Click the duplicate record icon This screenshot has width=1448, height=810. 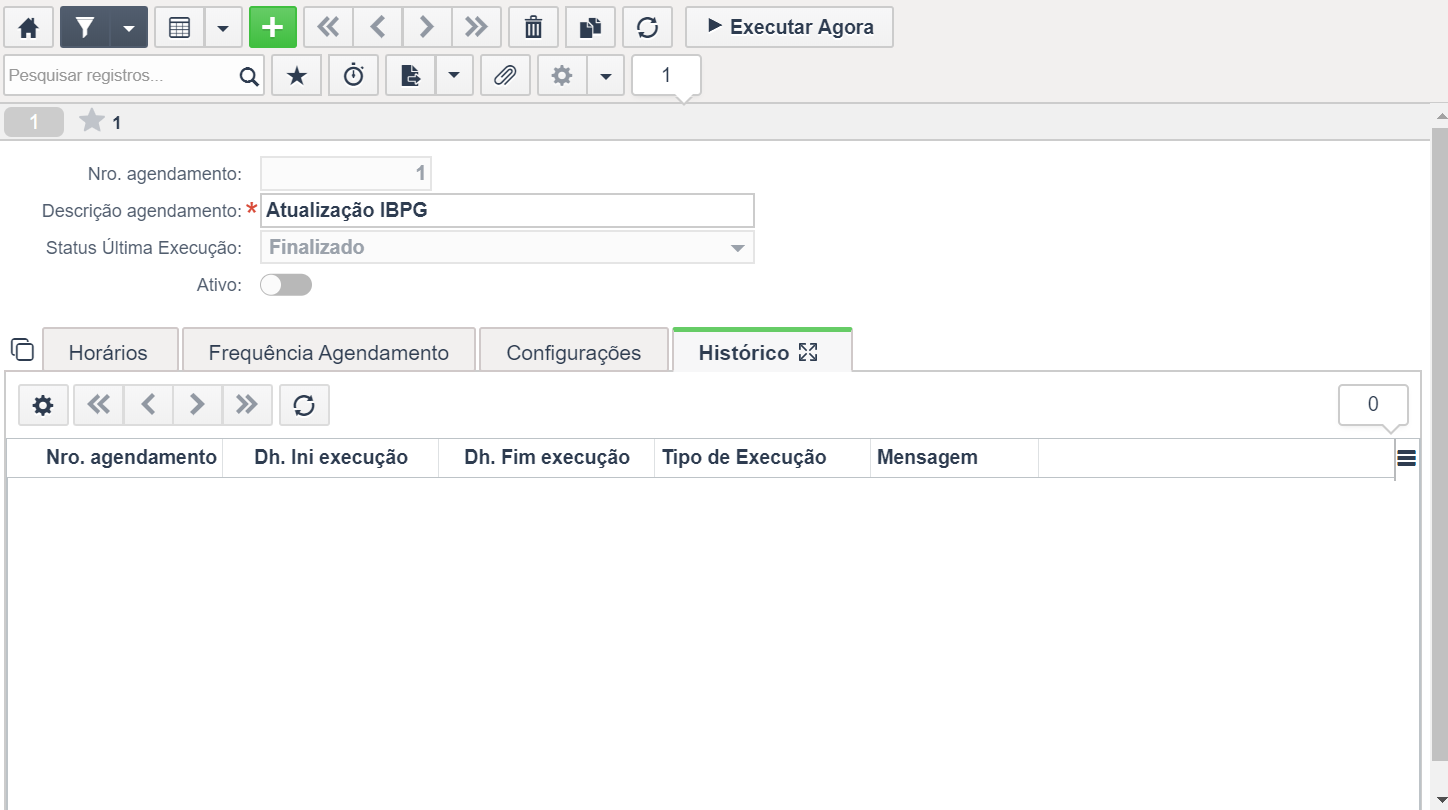point(590,27)
